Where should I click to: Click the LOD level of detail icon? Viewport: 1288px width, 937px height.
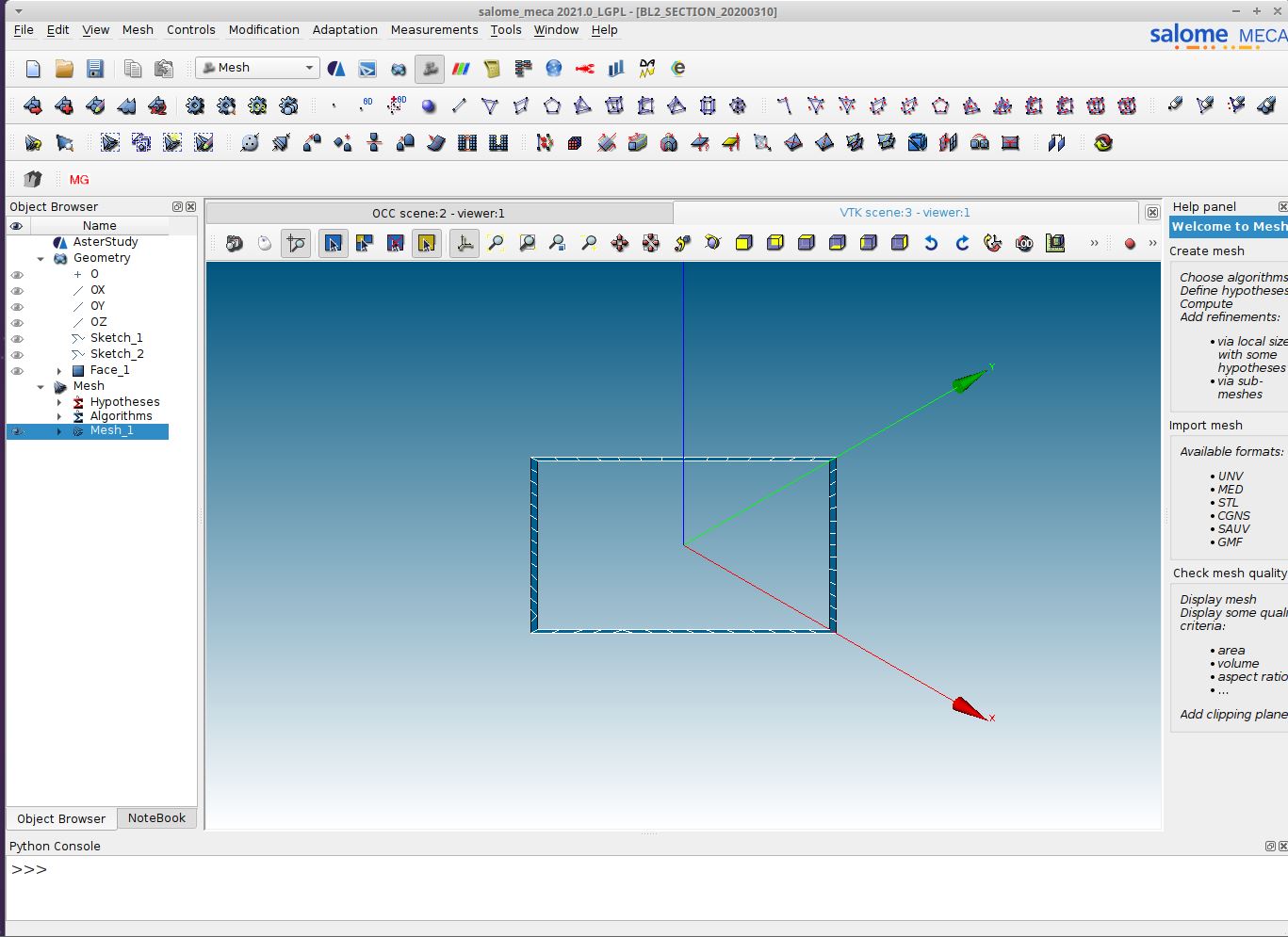(1024, 243)
